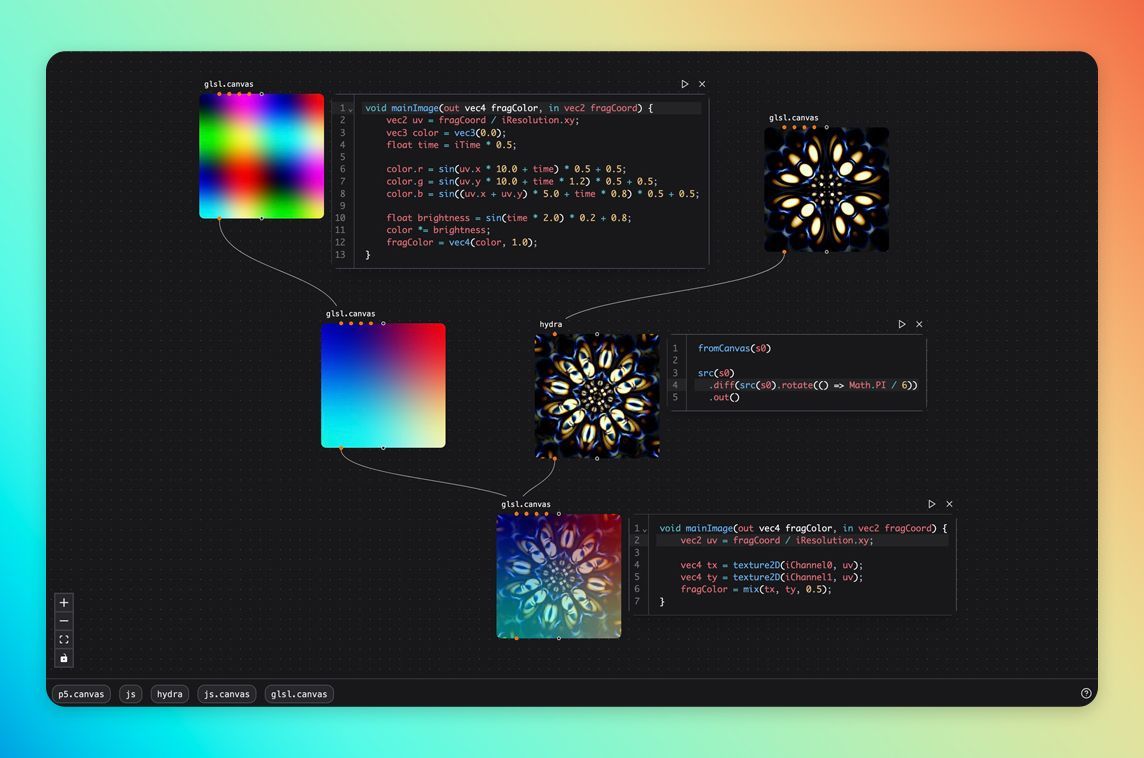Insert a js.canvas node from the bottom bar
Image resolution: width=1144 pixels, height=758 pixels.
coord(226,693)
